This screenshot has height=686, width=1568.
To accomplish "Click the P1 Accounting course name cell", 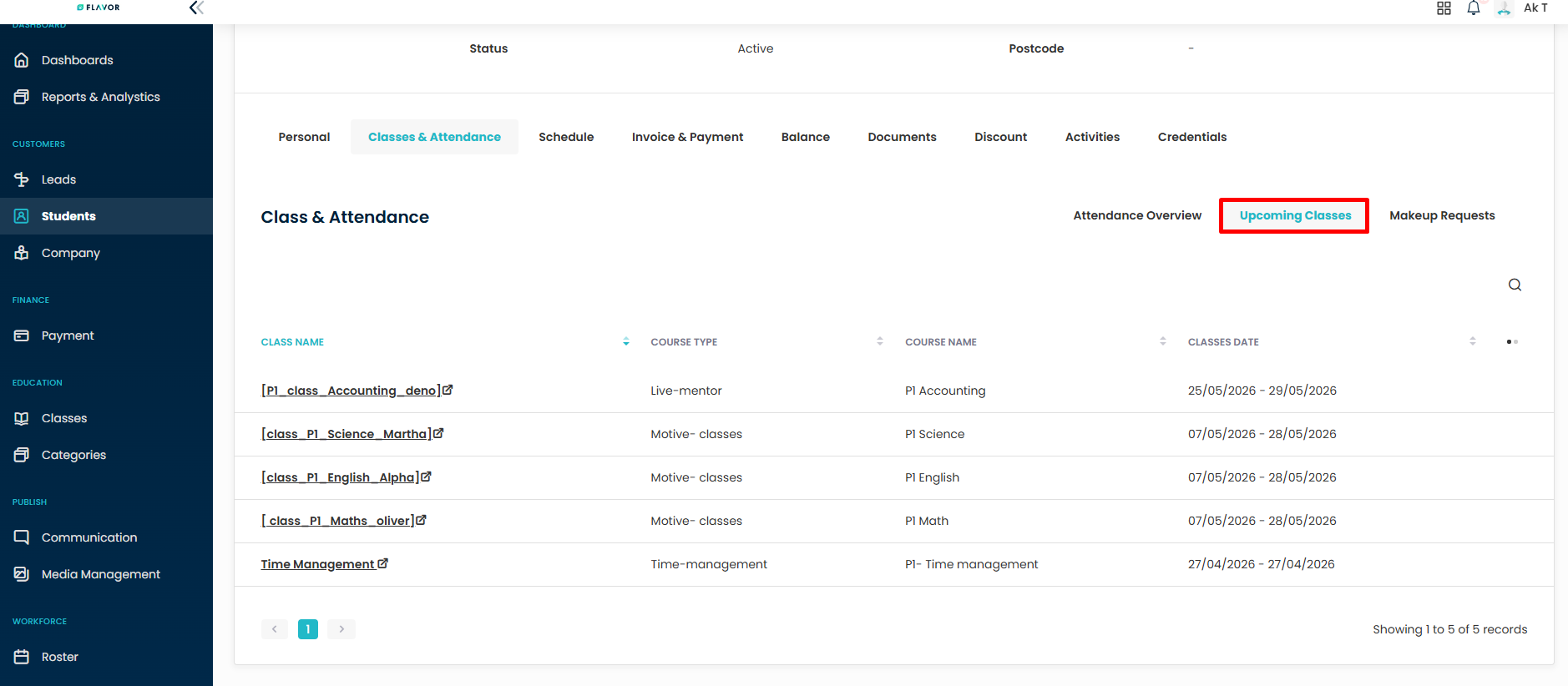I will (x=945, y=391).
